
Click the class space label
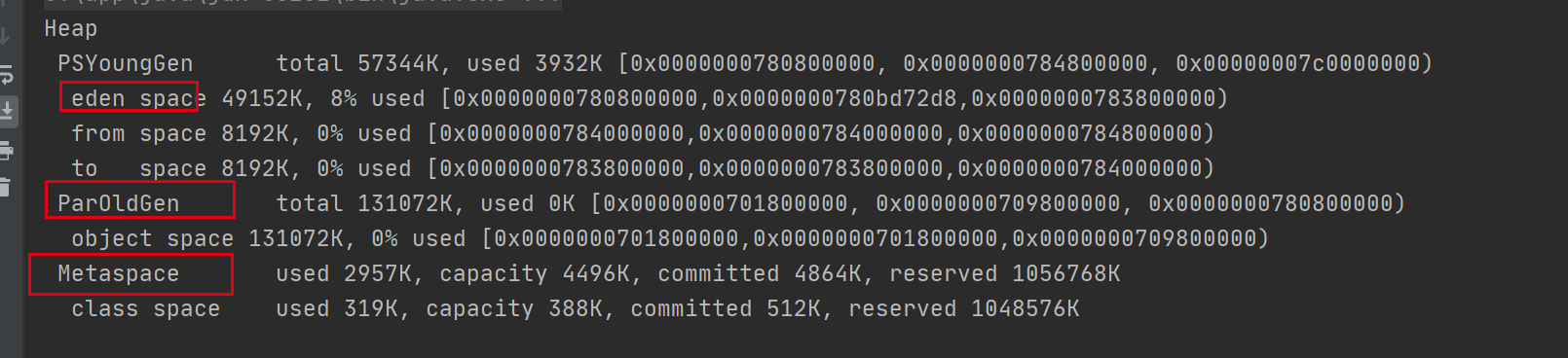pyautogui.click(x=145, y=308)
